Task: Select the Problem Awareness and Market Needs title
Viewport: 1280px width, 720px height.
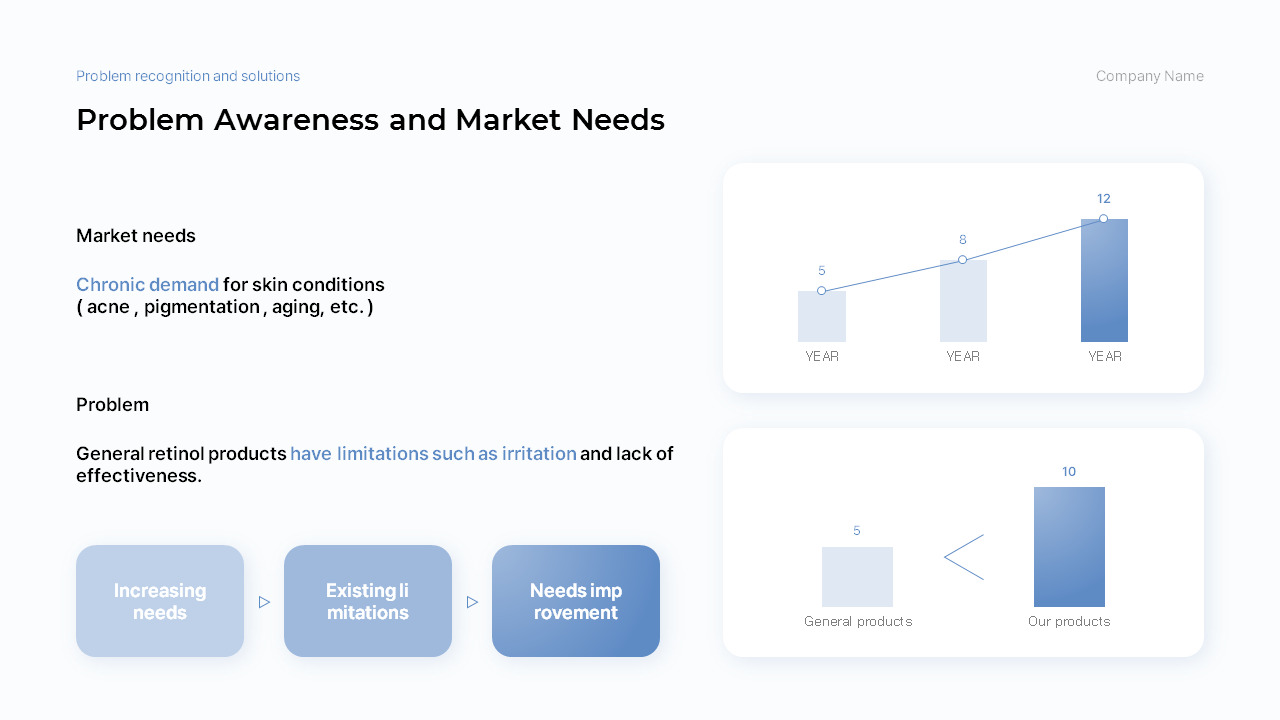Action: [x=370, y=120]
